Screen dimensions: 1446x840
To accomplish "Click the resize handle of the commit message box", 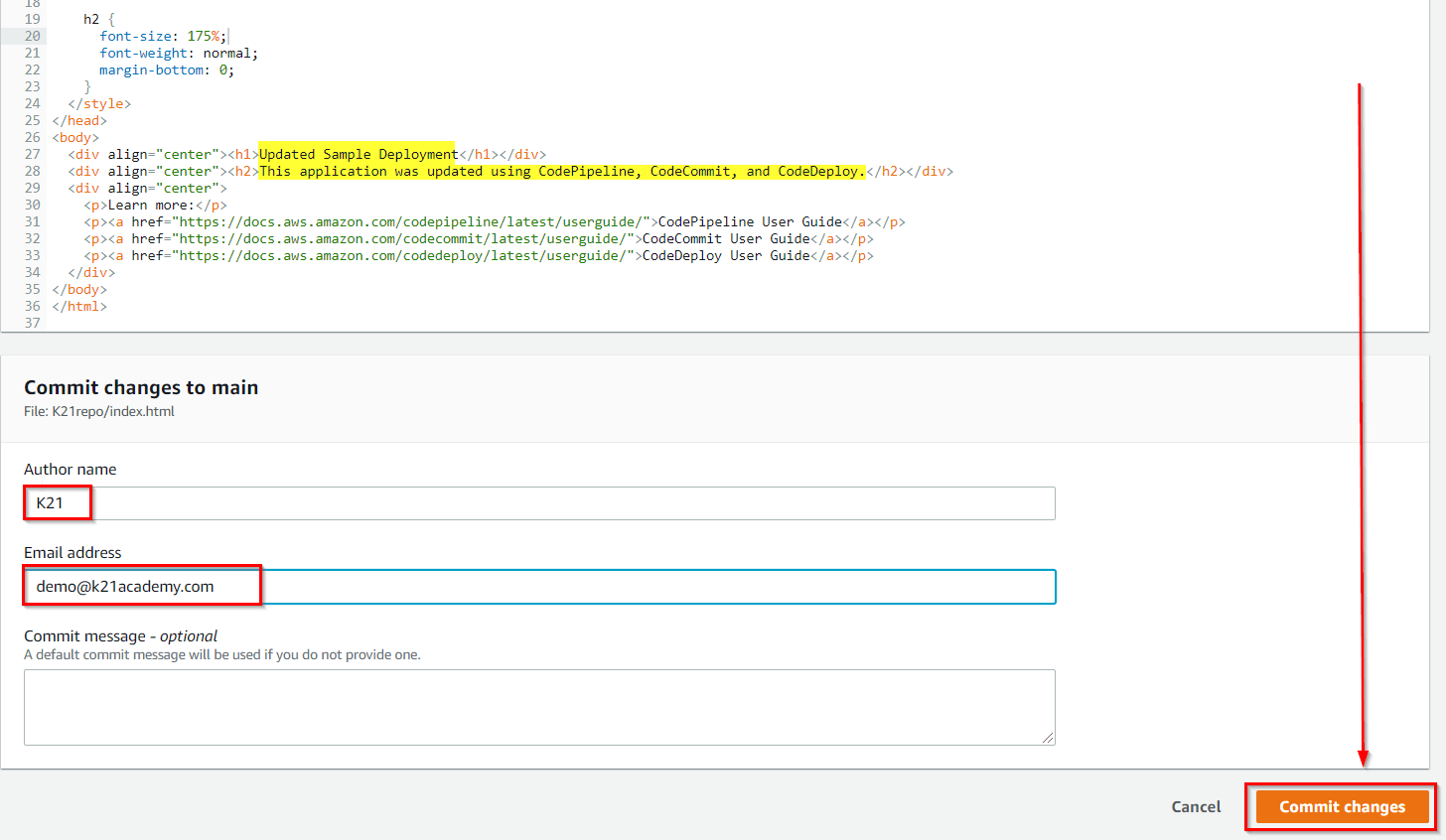I will 1049,737.
